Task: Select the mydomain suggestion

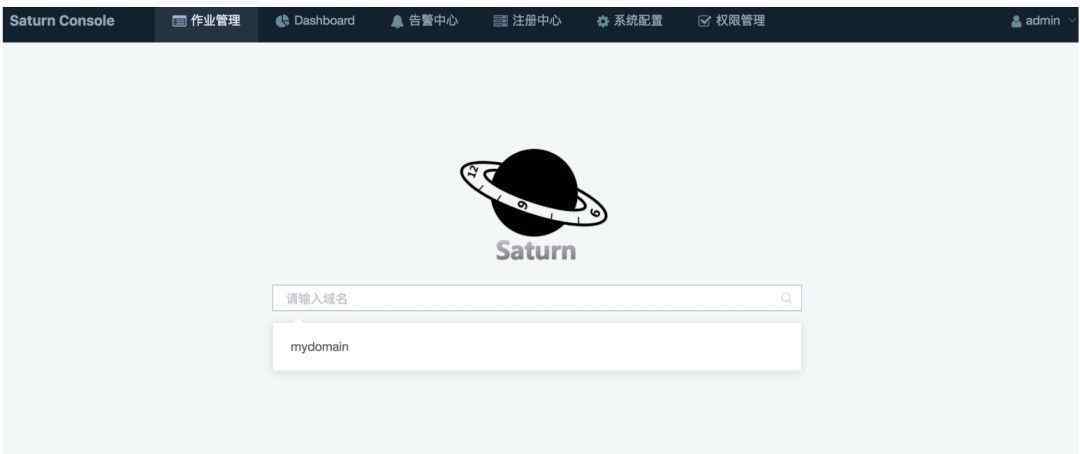Action: click(x=537, y=347)
